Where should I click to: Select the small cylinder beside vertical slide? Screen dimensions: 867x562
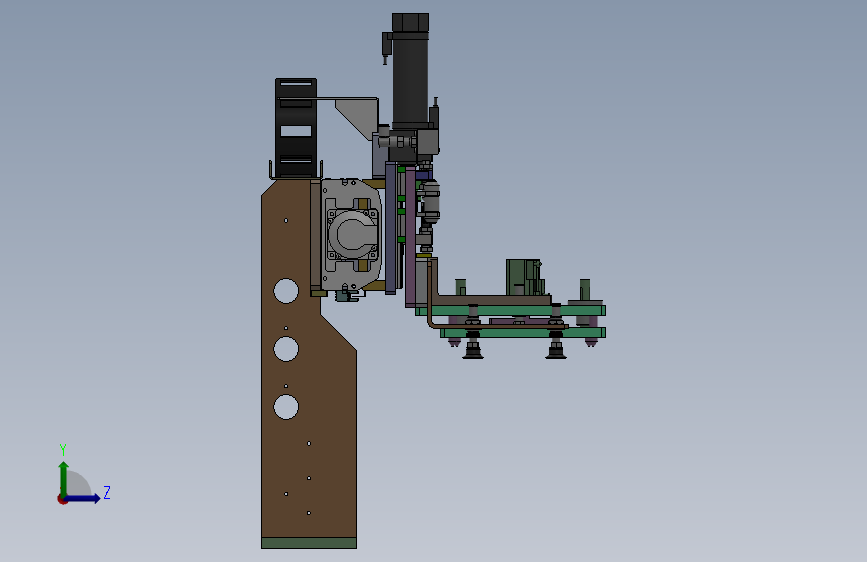tap(430, 202)
